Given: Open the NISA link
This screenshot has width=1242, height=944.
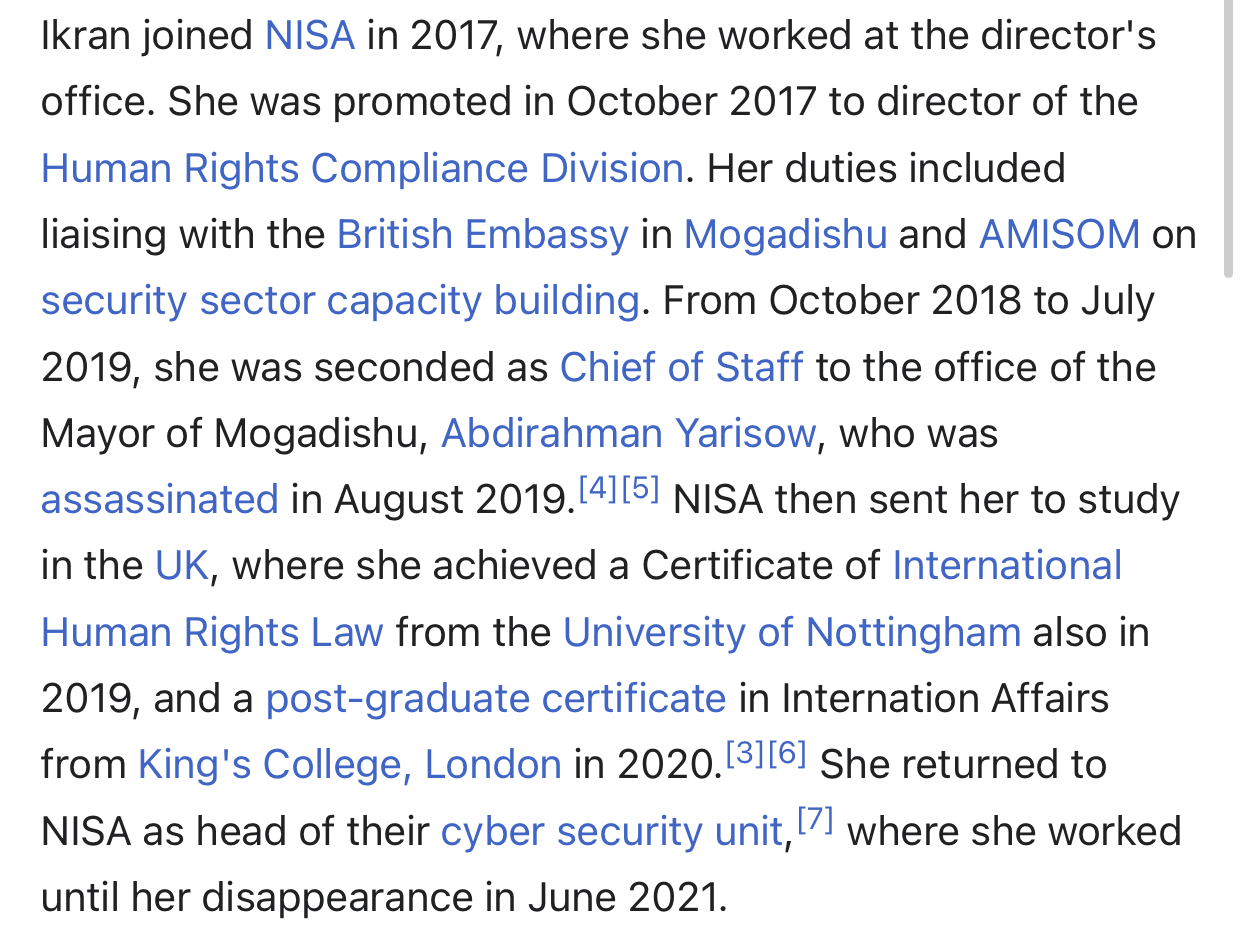Looking at the screenshot, I should click(x=309, y=36).
